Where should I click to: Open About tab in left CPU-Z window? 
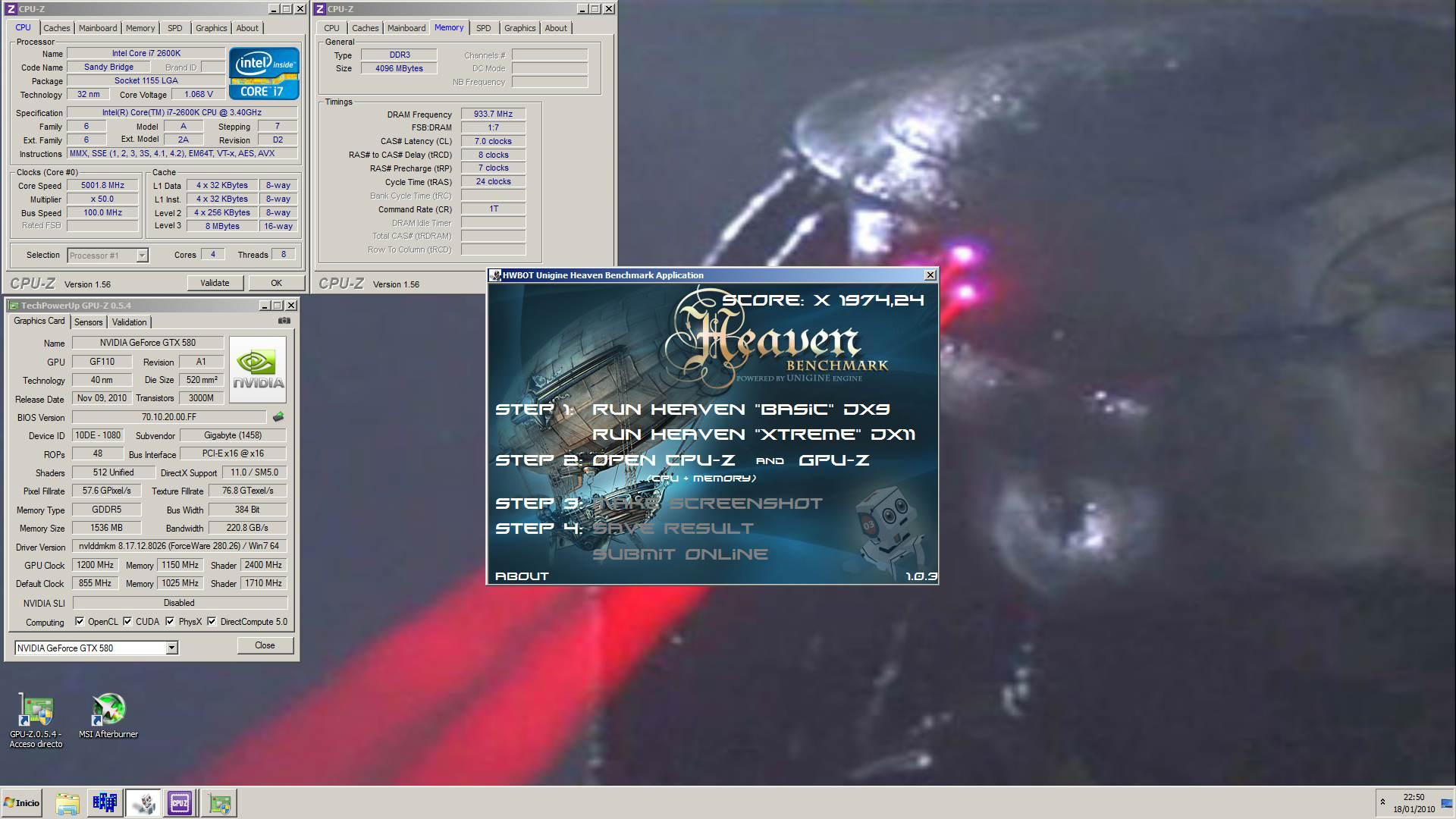[247, 28]
